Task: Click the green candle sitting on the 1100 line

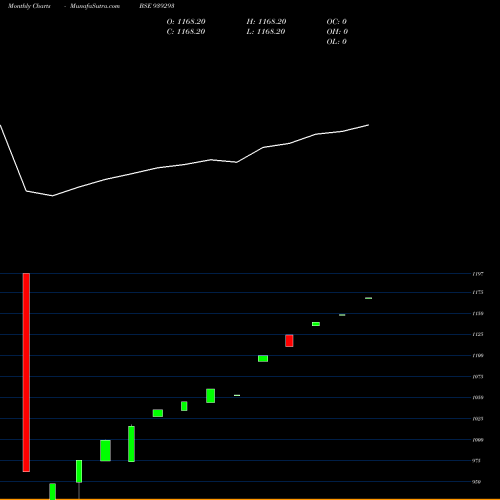Action: click(263, 358)
